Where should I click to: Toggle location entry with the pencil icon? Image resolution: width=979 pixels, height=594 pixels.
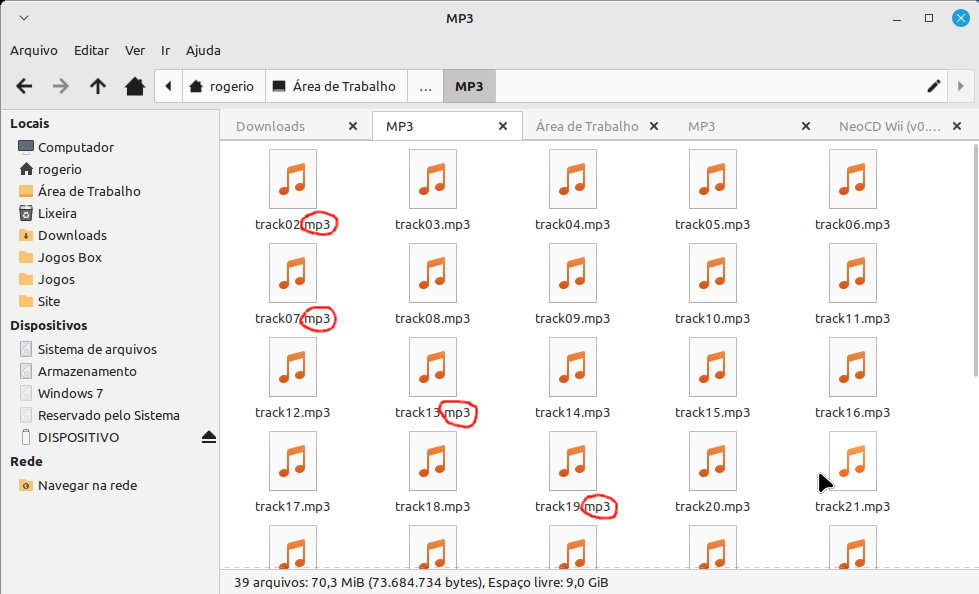point(934,86)
